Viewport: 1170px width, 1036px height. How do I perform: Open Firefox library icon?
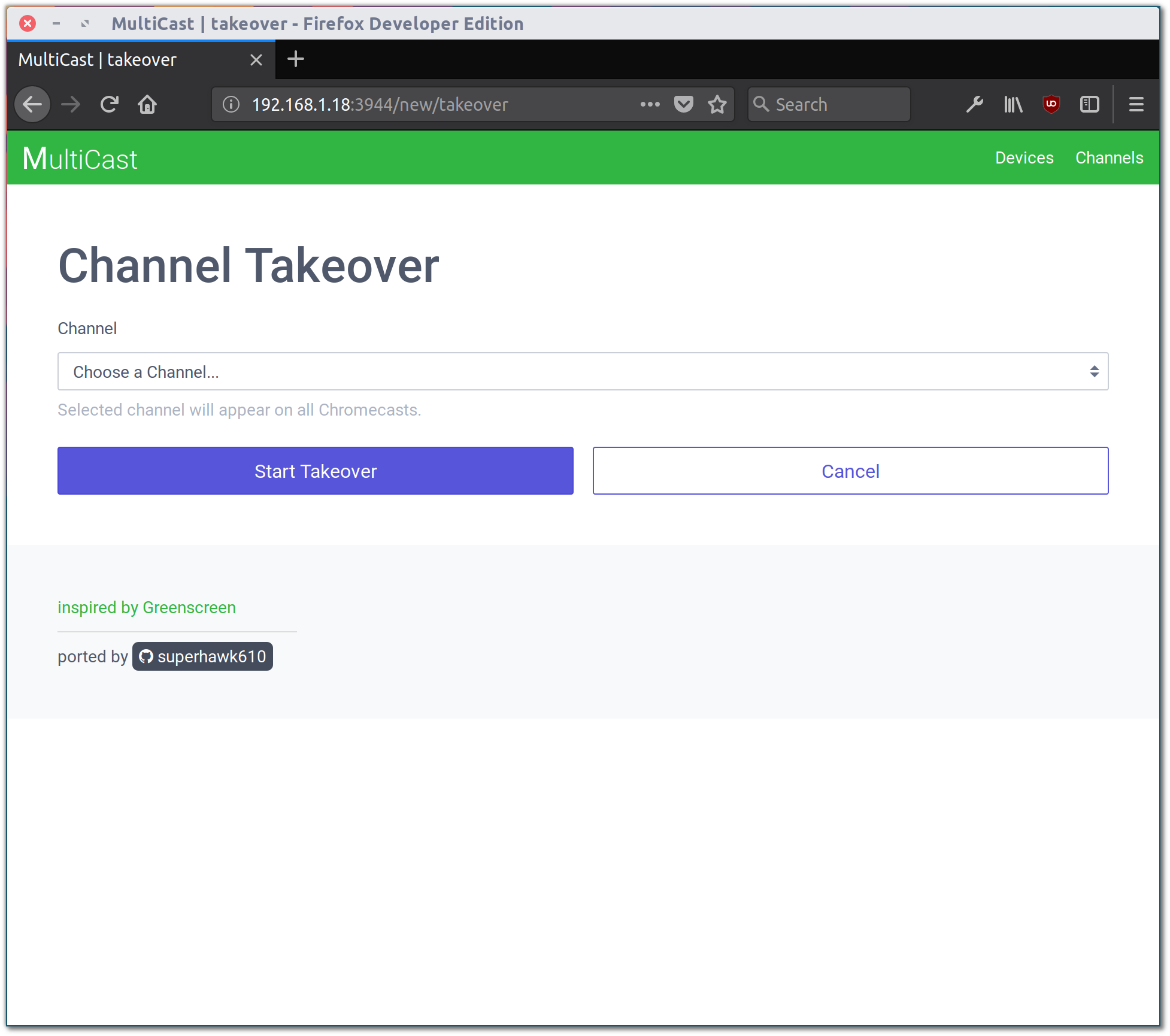[1013, 105]
